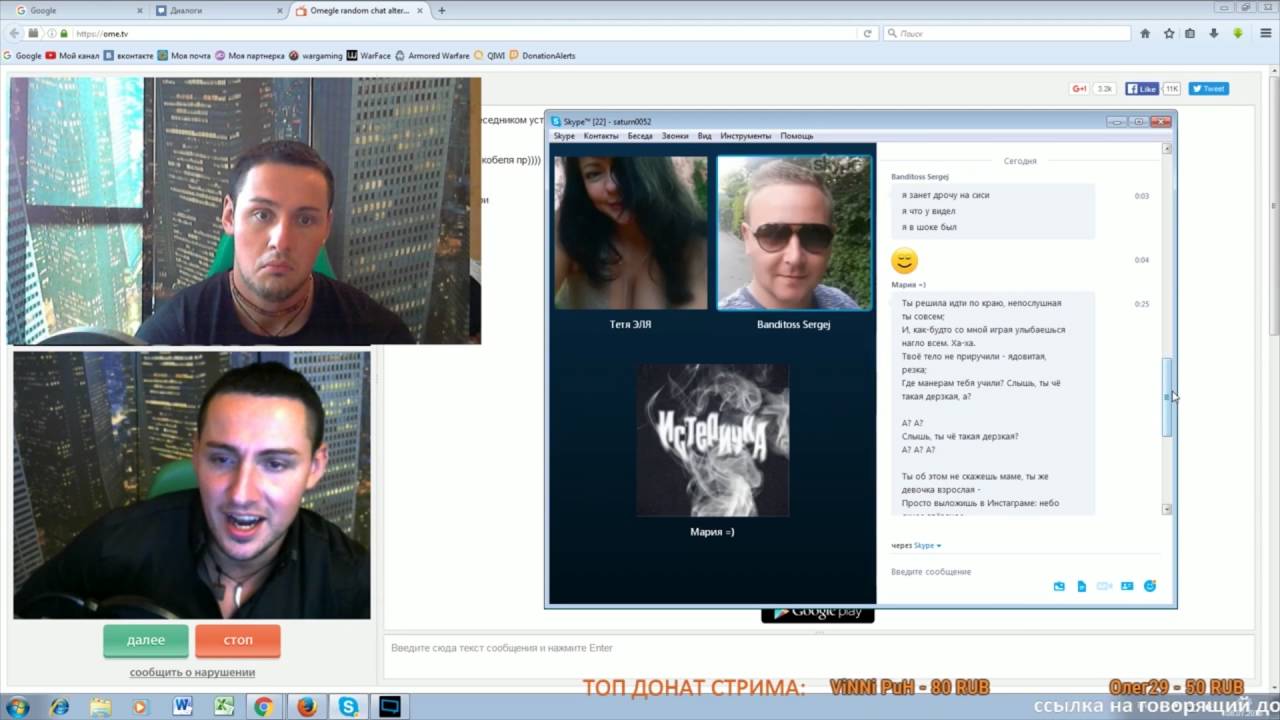1280x720 pixels.
Task: Select Banditoss Sergej participant thumbnail
Action: [x=794, y=233]
